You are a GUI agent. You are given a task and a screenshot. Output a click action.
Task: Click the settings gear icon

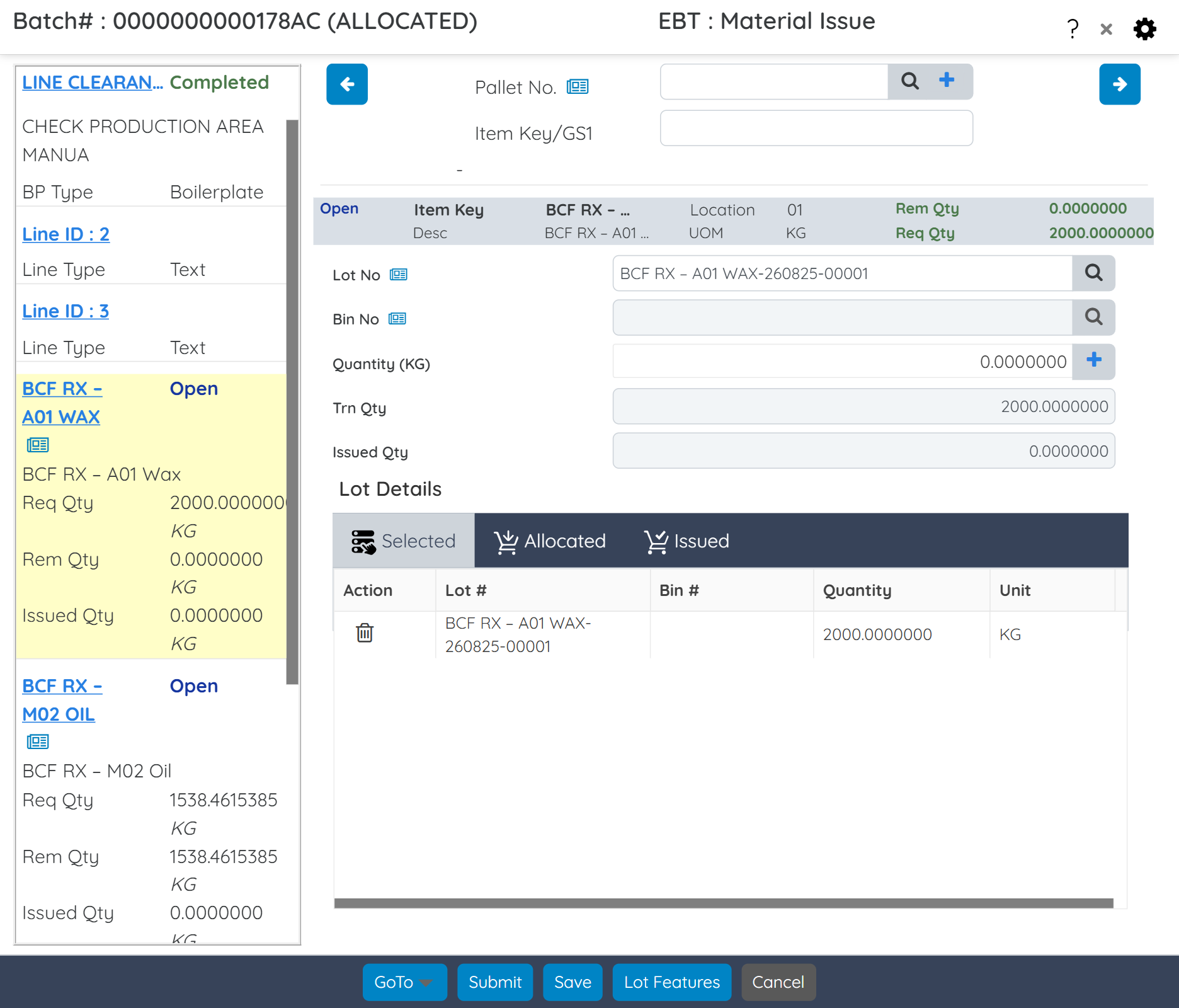(x=1144, y=29)
